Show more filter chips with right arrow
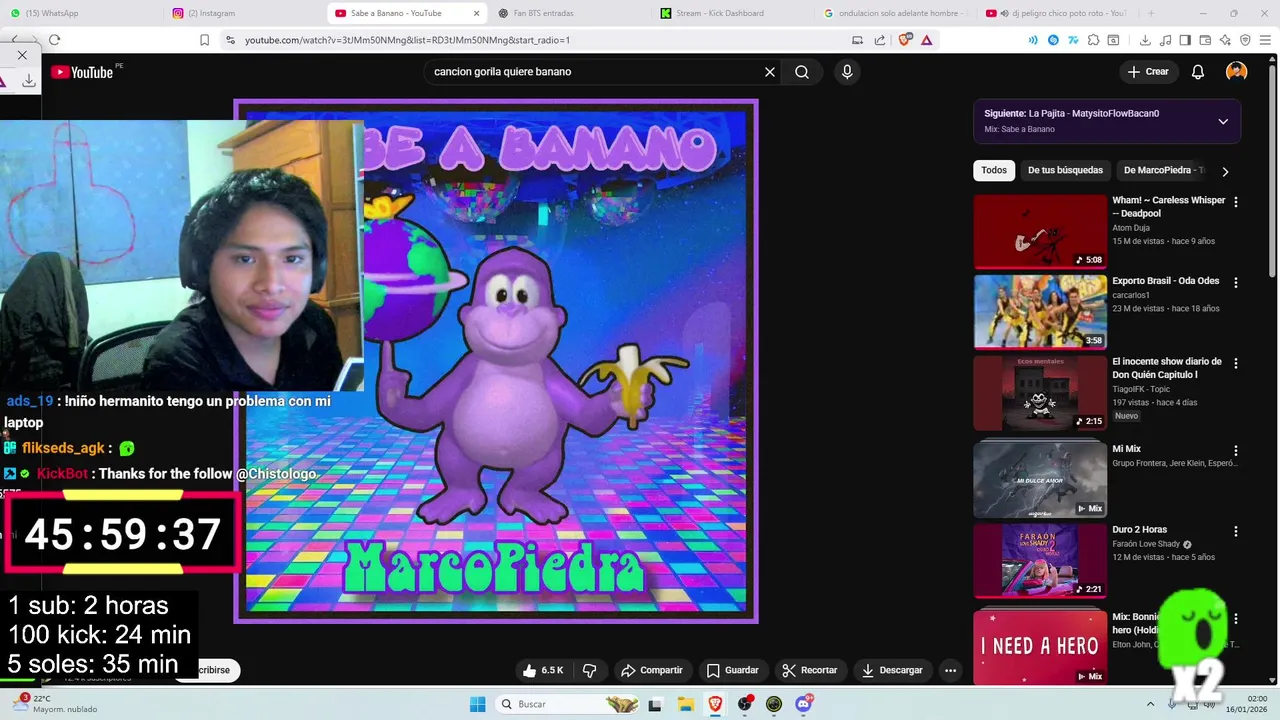 [1225, 171]
